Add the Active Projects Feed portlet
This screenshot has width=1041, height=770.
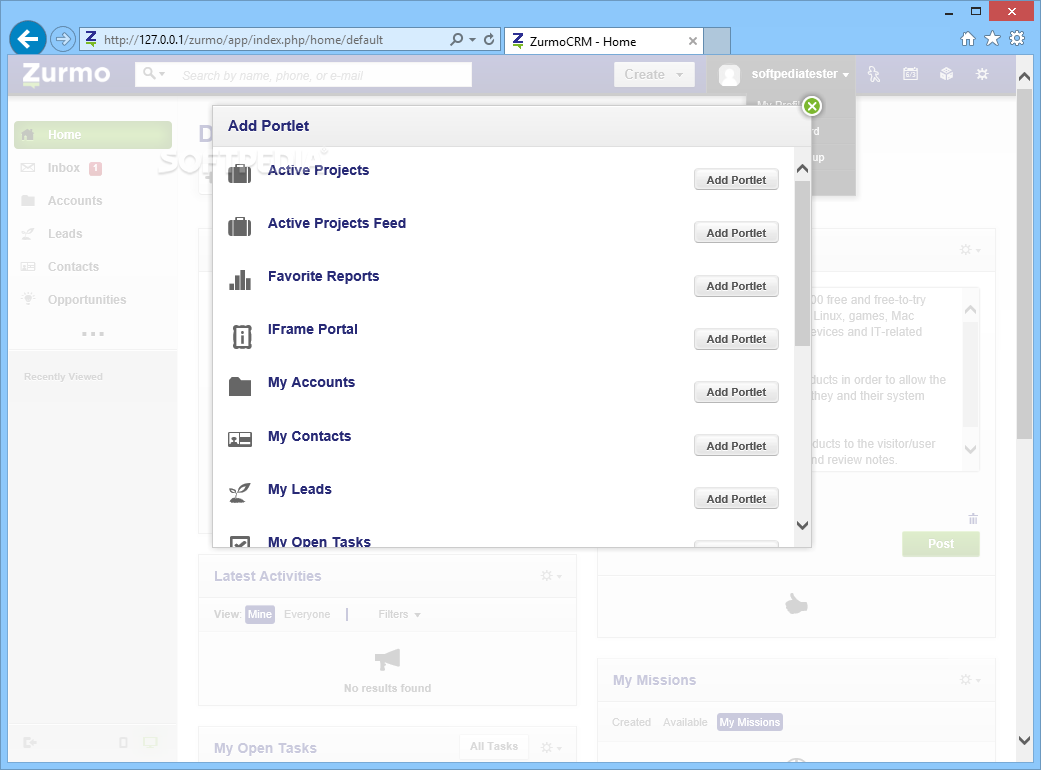(736, 233)
